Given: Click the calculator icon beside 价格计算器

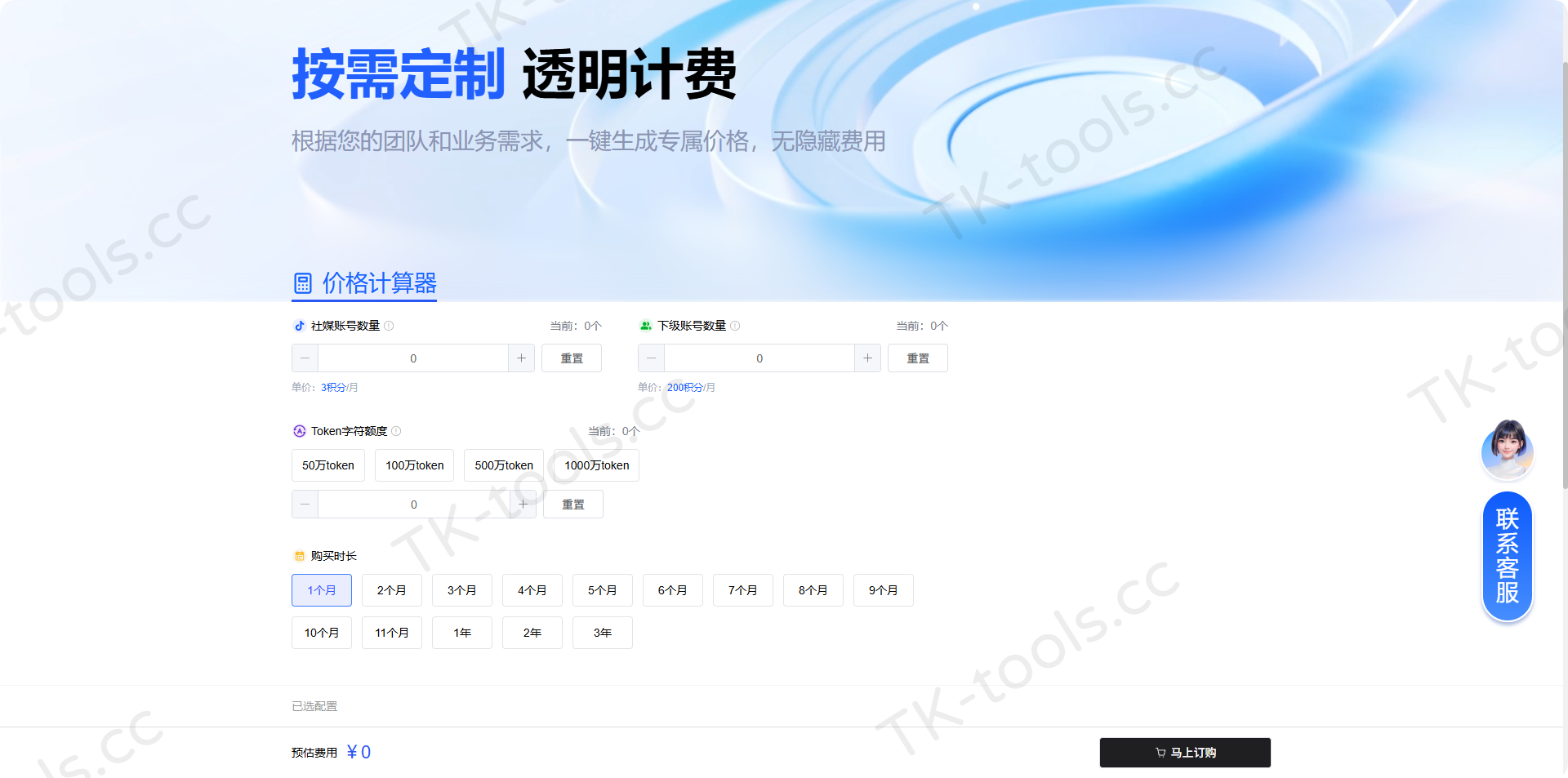Looking at the screenshot, I should (303, 283).
